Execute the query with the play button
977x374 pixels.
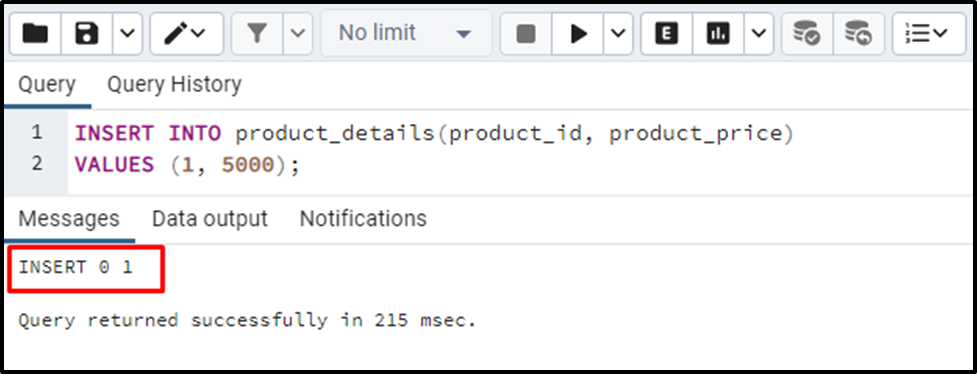click(x=579, y=34)
